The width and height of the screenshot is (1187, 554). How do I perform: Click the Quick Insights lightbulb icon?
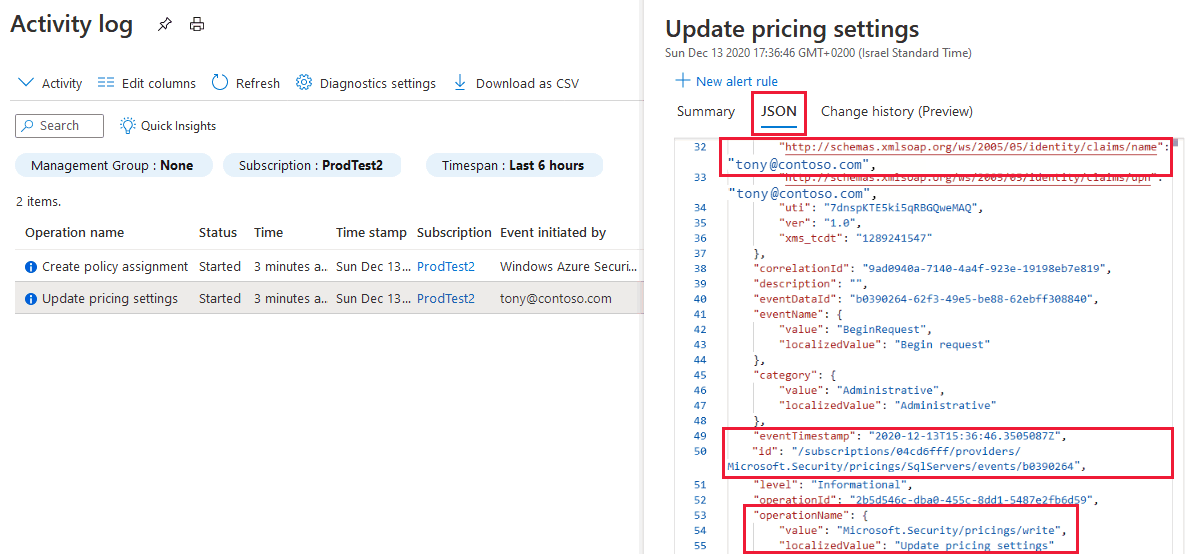pos(128,126)
